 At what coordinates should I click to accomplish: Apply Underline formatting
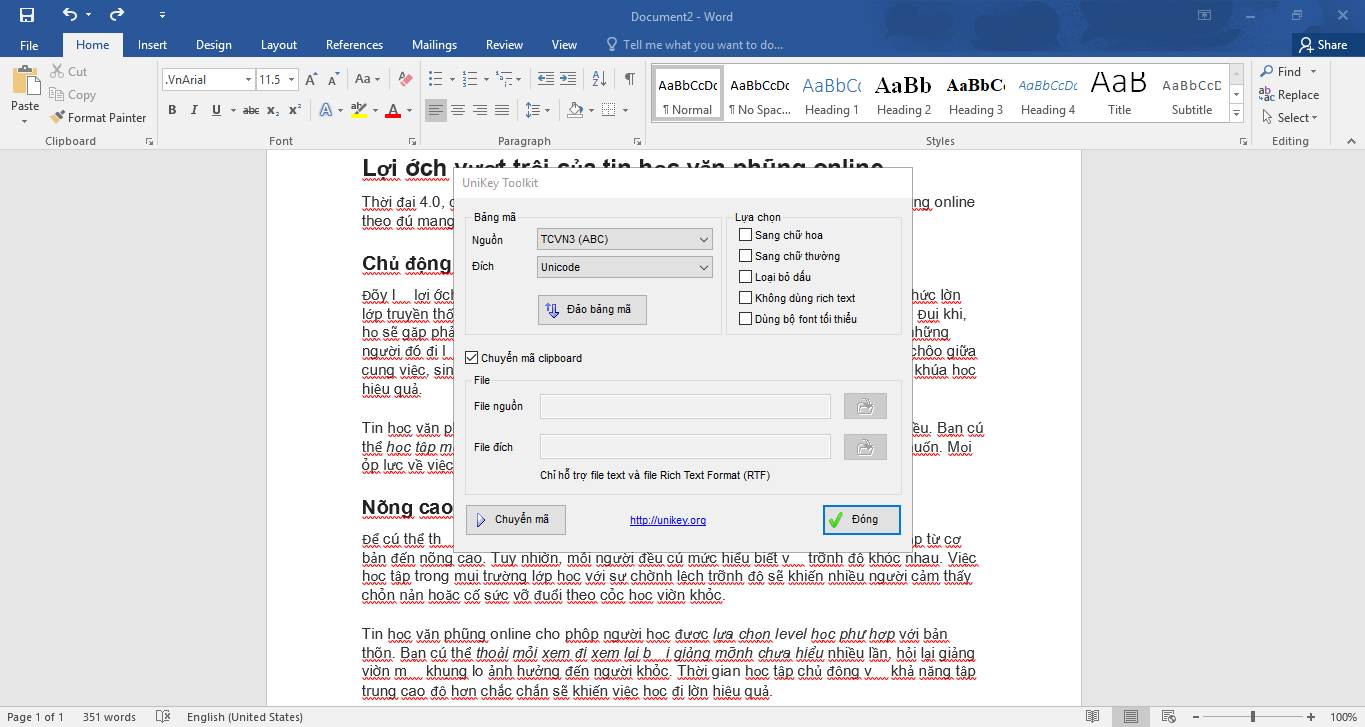tap(216, 110)
